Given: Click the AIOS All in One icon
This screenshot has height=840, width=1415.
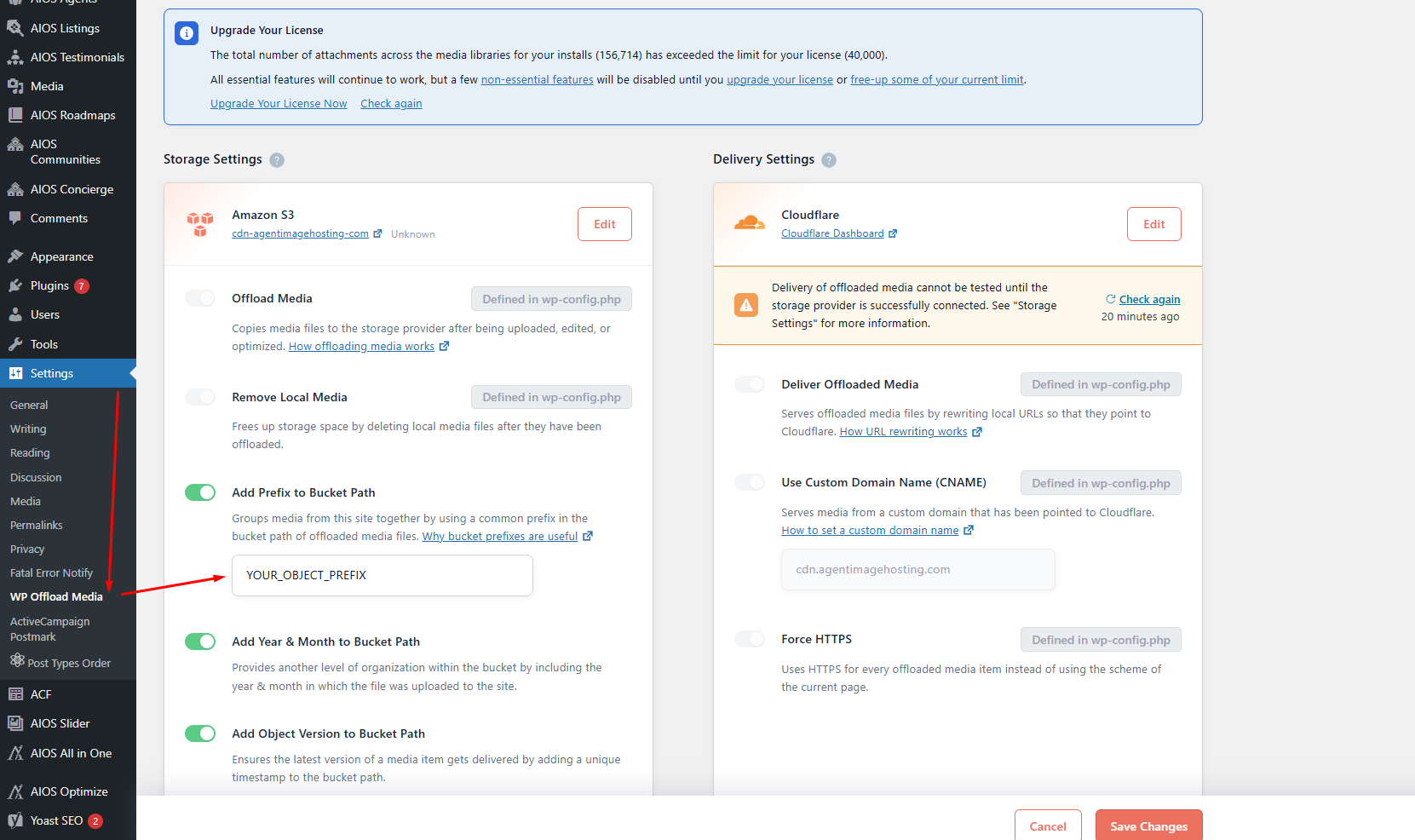Looking at the screenshot, I should point(15,753).
